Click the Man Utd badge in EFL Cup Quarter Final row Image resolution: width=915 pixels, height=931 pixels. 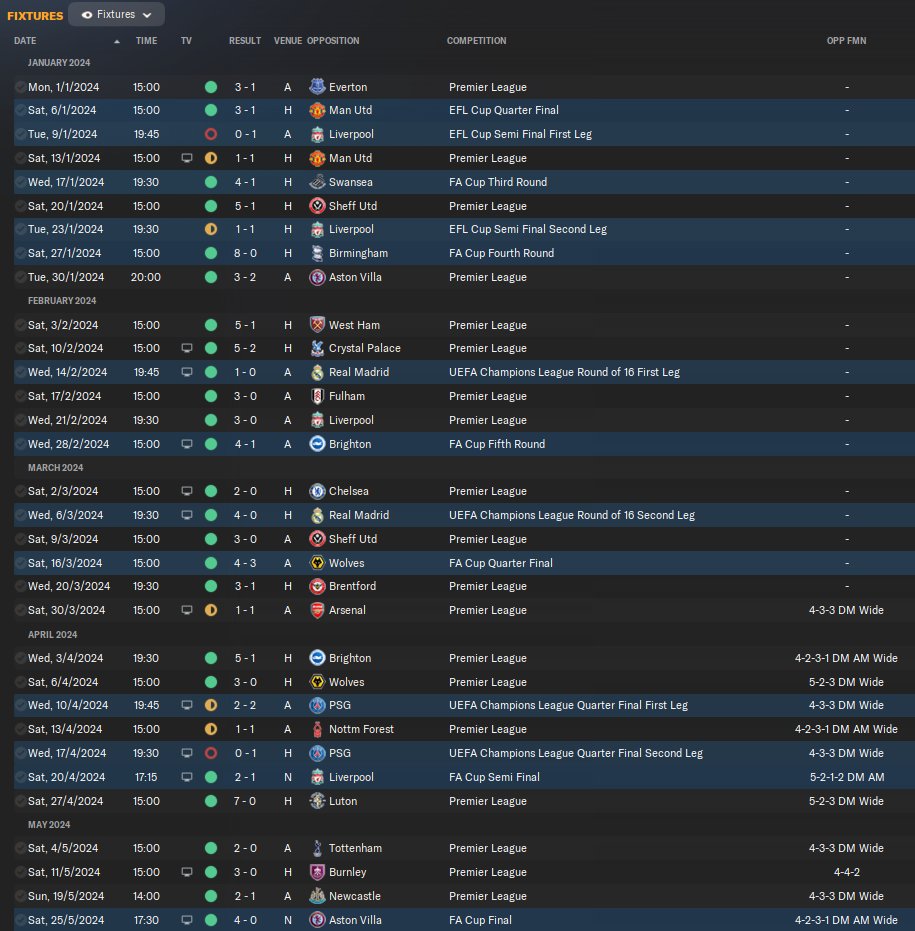click(317, 110)
